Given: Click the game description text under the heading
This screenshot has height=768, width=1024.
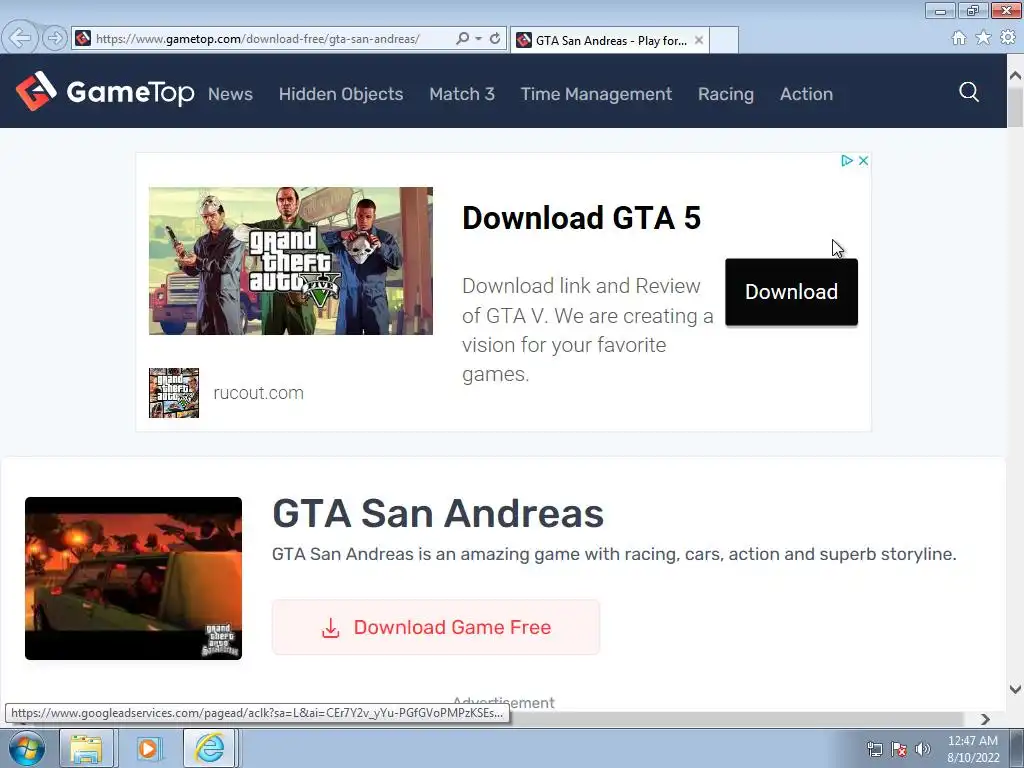Looking at the screenshot, I should 614,554.
